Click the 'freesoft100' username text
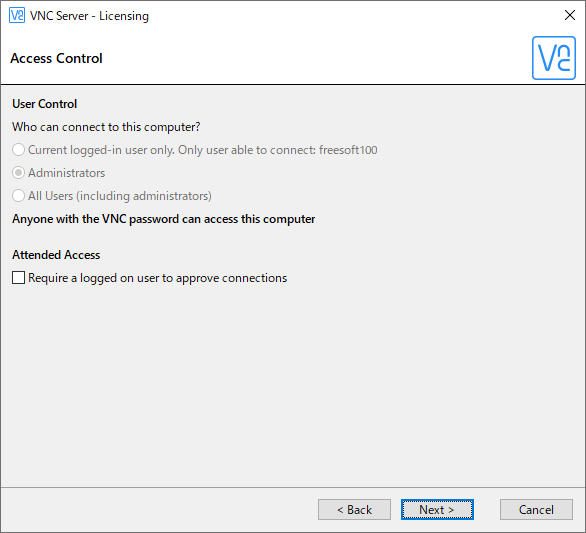The height and width of the screenshot is (533, 586). (x=348, y=150)
